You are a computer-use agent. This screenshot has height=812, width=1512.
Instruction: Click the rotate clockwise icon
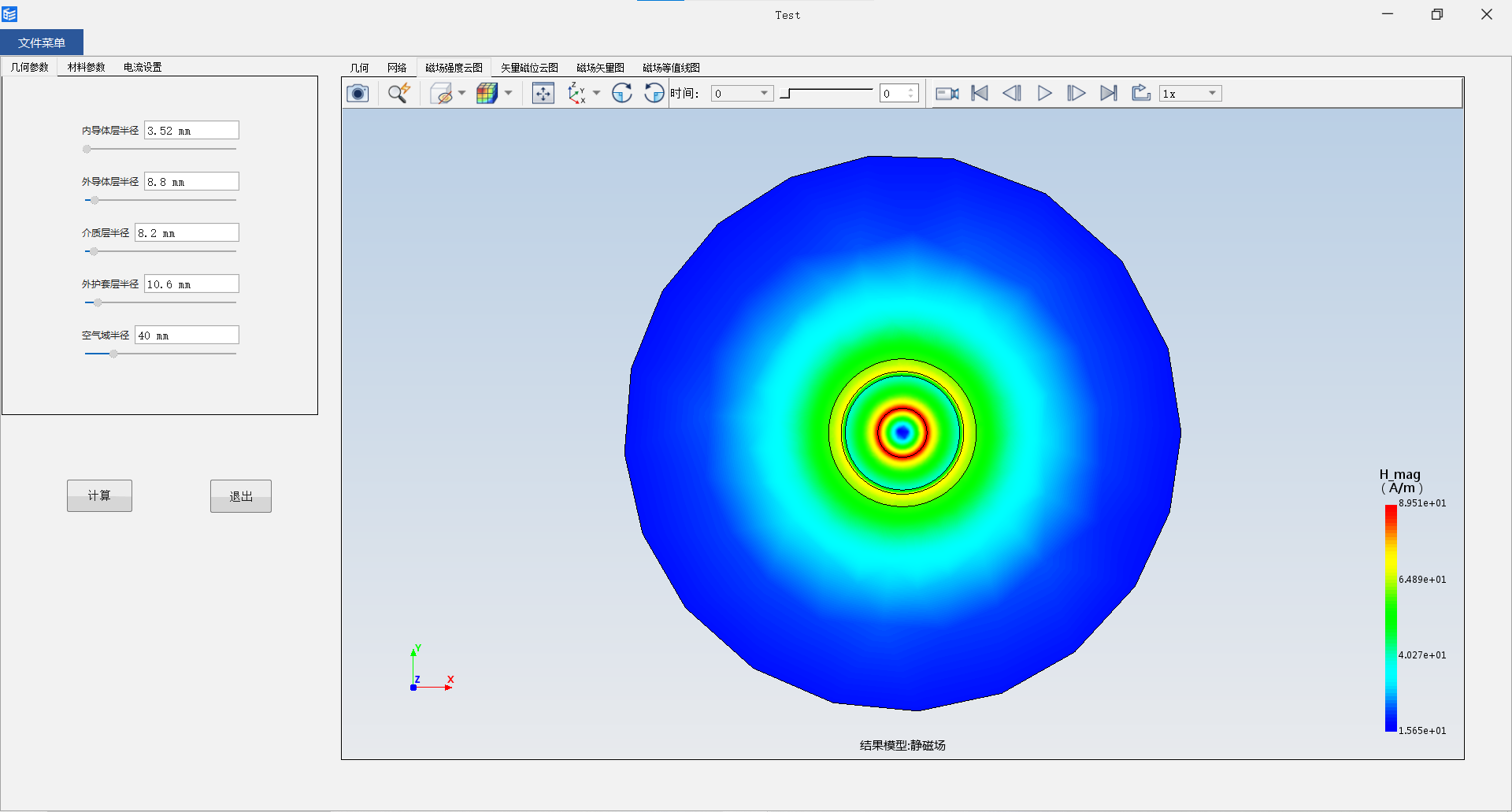pos(622,94)
